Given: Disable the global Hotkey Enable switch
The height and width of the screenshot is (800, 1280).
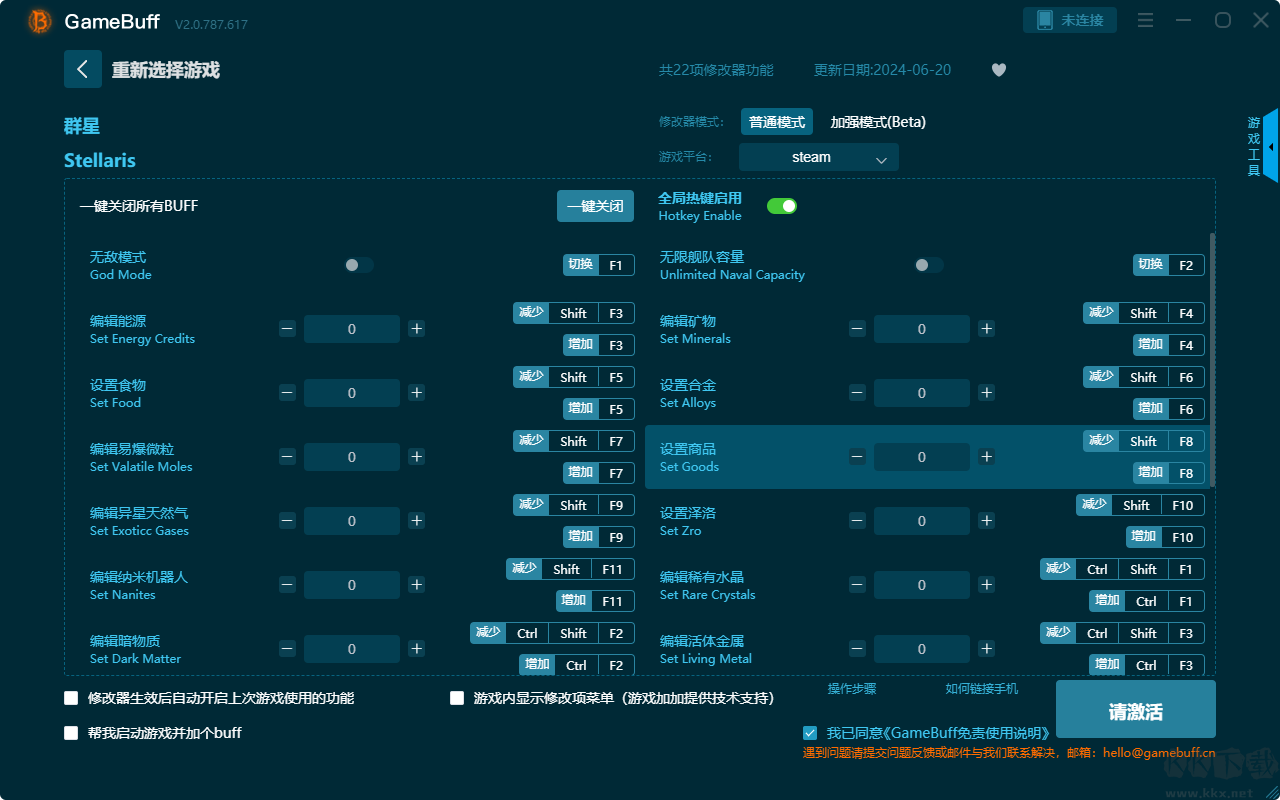Looking at the screenshot, I should coord(781,206).
